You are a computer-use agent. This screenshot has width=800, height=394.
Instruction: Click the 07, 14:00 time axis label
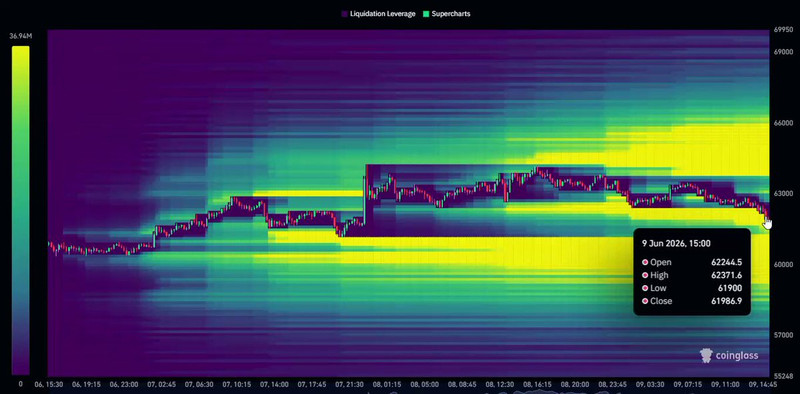274,384
